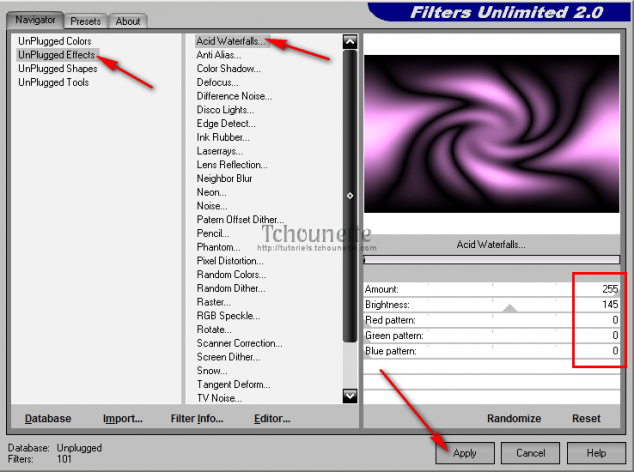Select the Acid Waterfalls filter
This screenshot has height=472, width=634.
click(x=231, y=41)
